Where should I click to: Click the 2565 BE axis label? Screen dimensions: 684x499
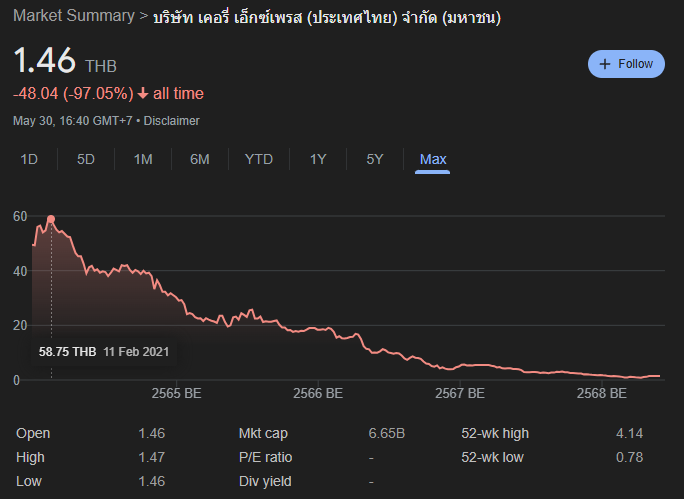[x=176, y=393]
